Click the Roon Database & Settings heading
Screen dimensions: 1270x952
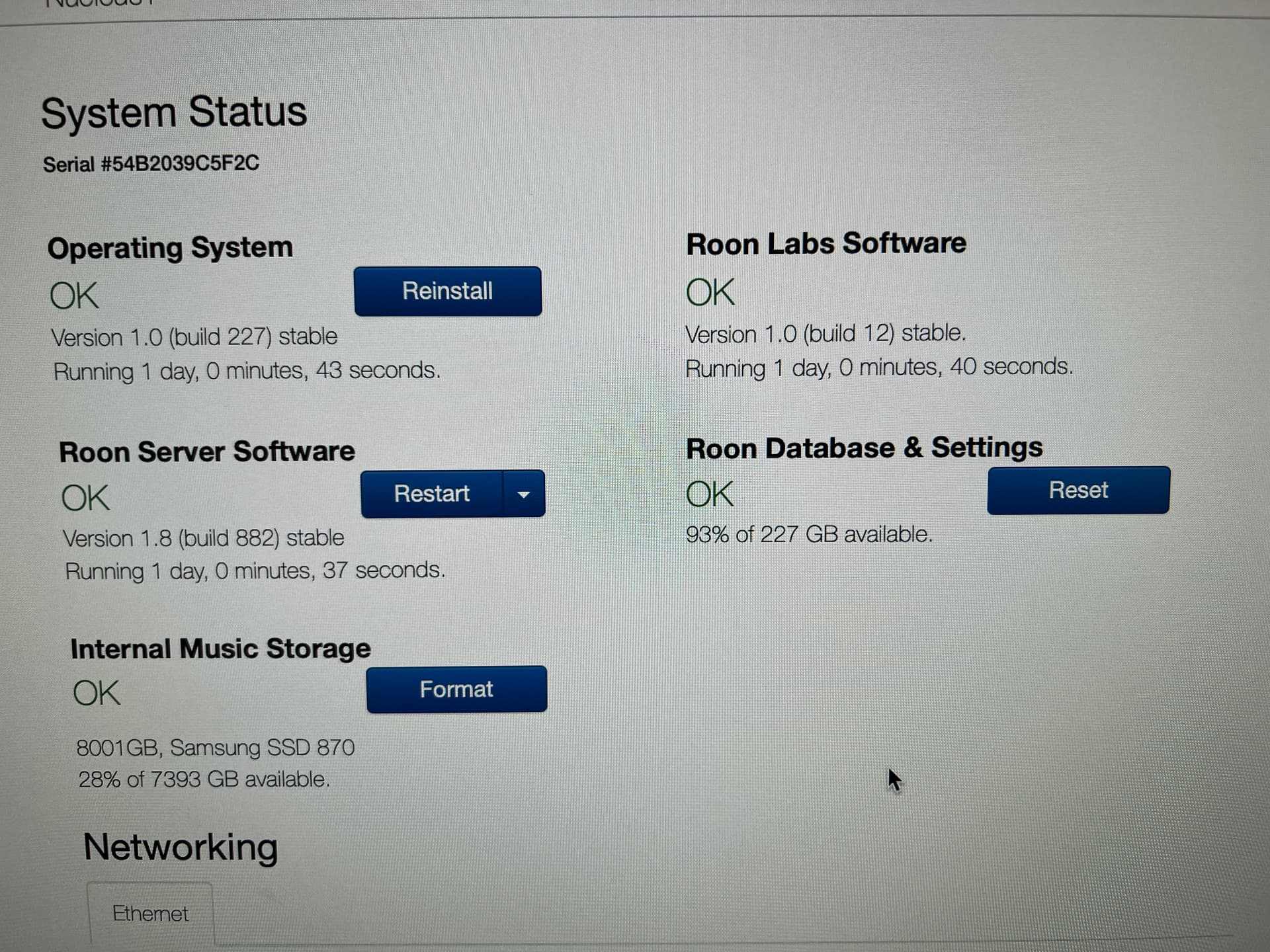coord(865,448)
